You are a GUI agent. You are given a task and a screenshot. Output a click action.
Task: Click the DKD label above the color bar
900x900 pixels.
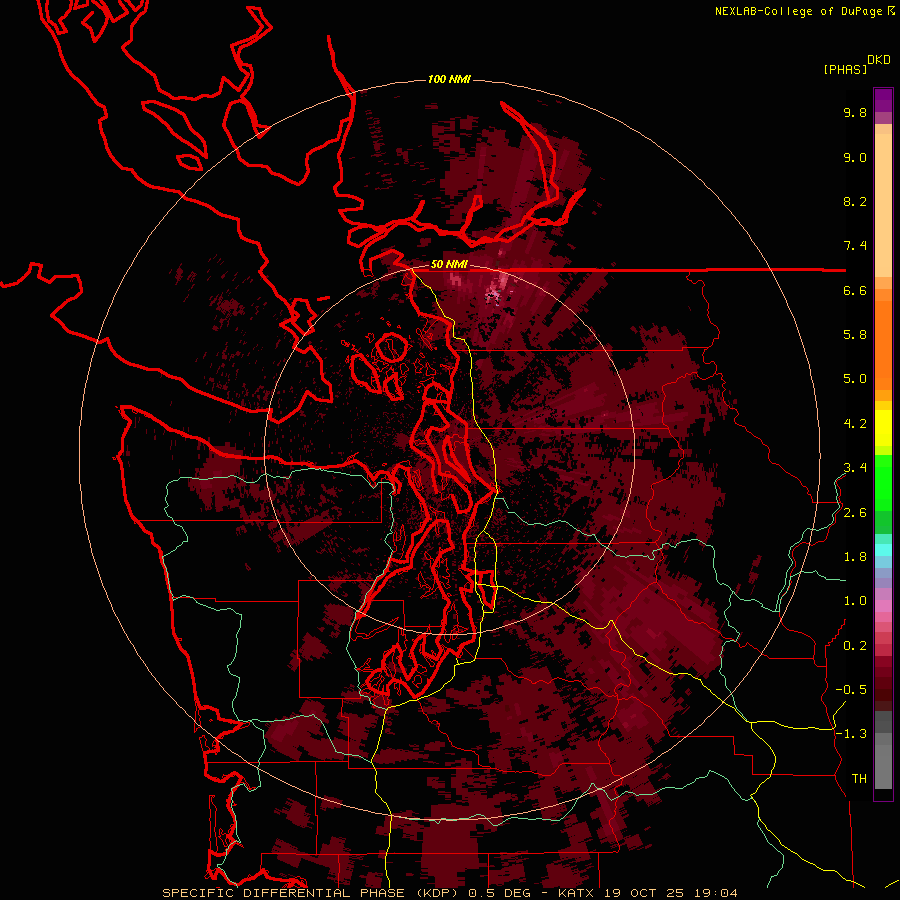879,60
